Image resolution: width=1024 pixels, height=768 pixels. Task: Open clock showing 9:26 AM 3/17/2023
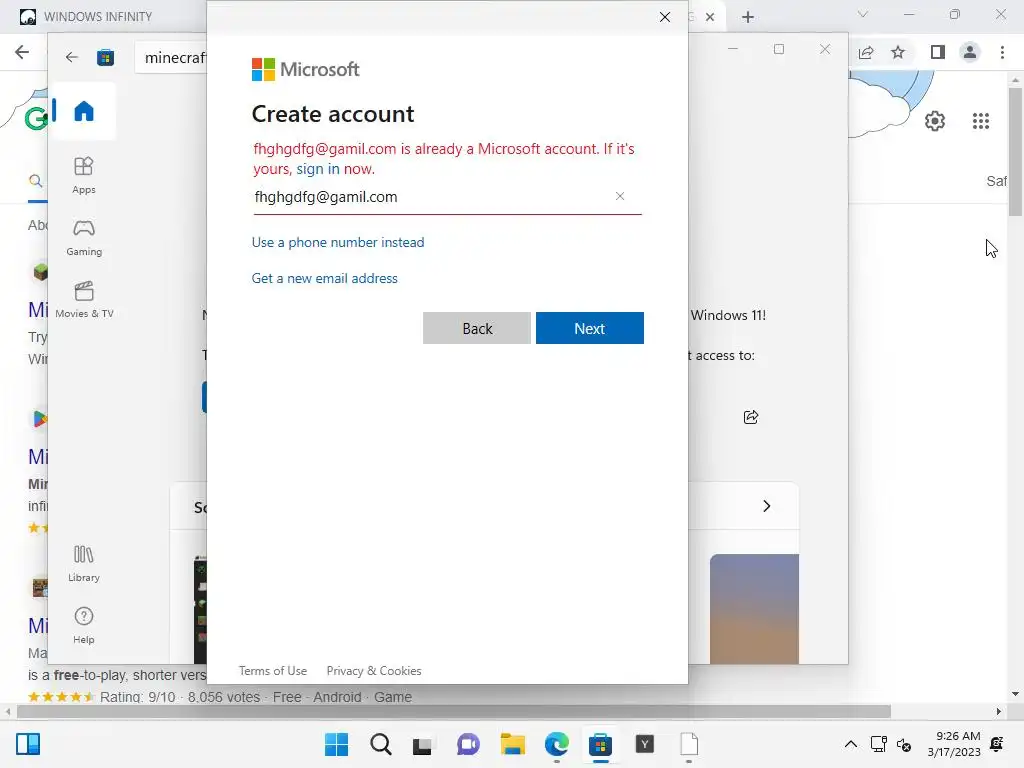(954, 744)
